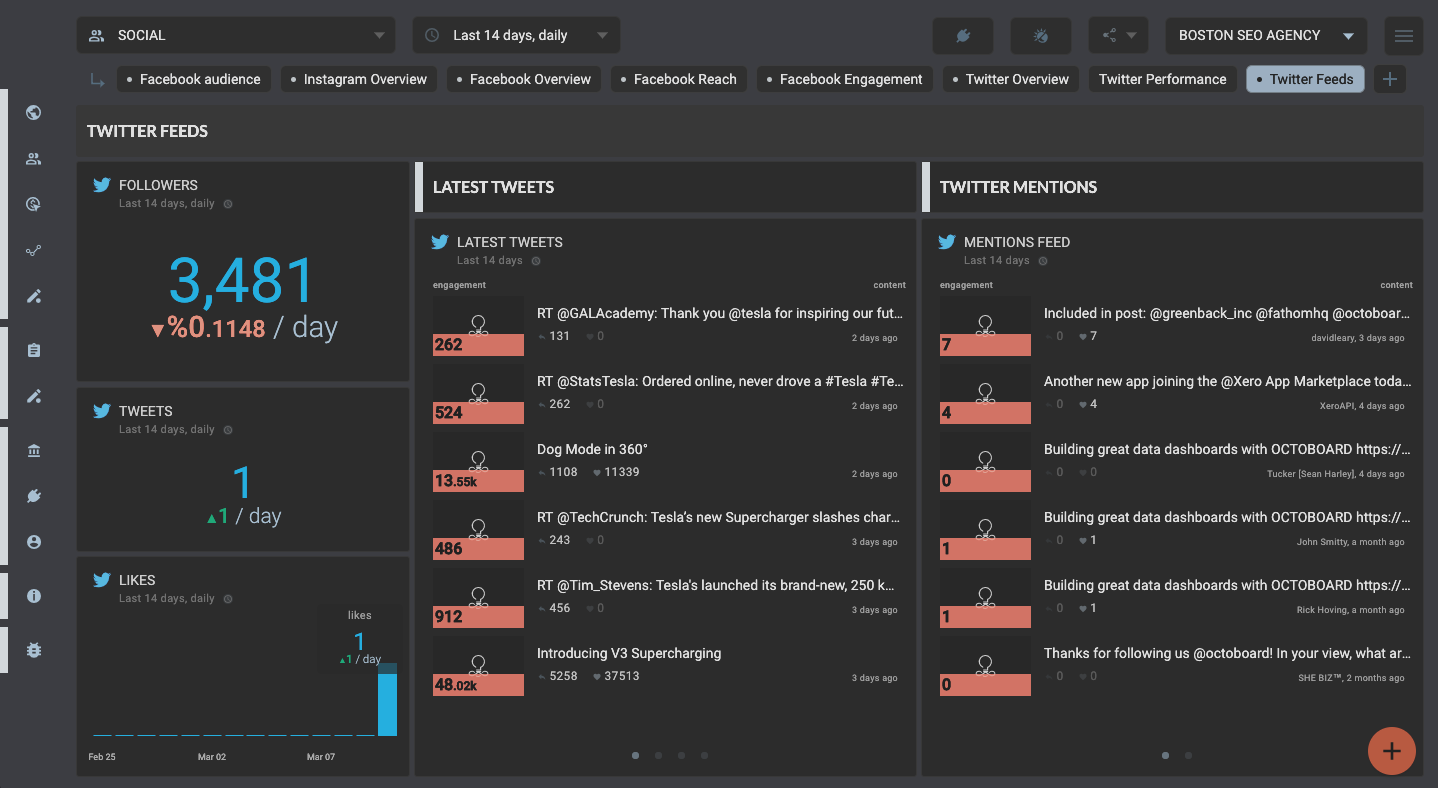Open the BOSTON SEO AGENCY client dropdown

tap(1266, 35)
